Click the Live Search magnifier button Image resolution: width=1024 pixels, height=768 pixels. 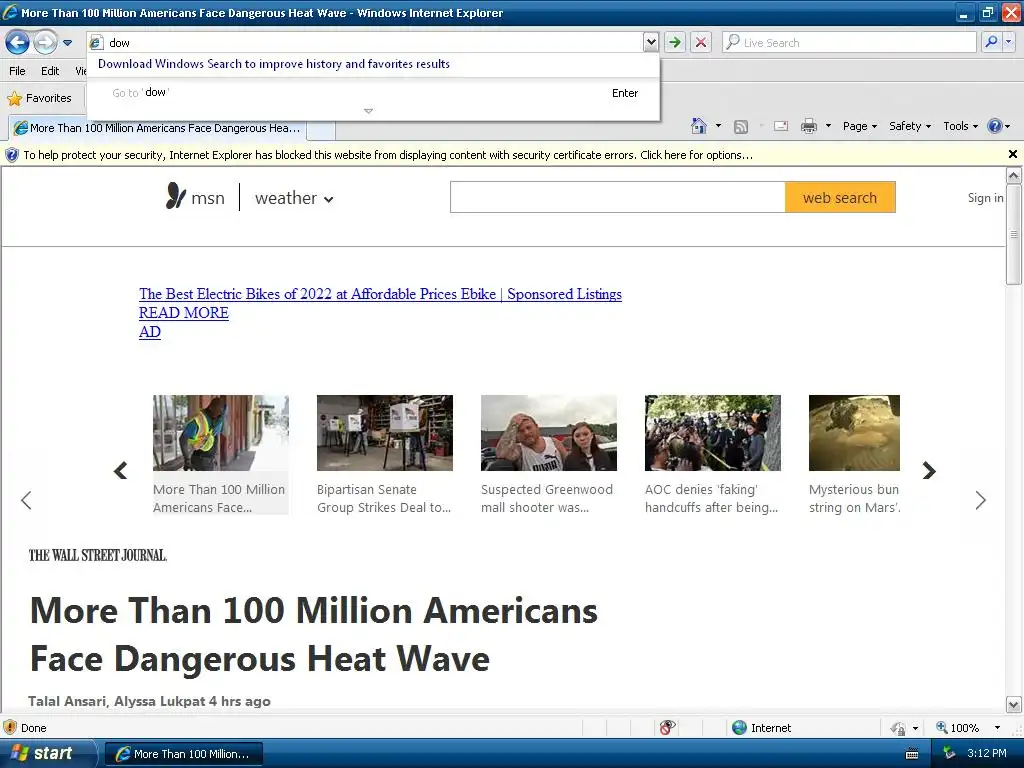(x=991, y=42)
